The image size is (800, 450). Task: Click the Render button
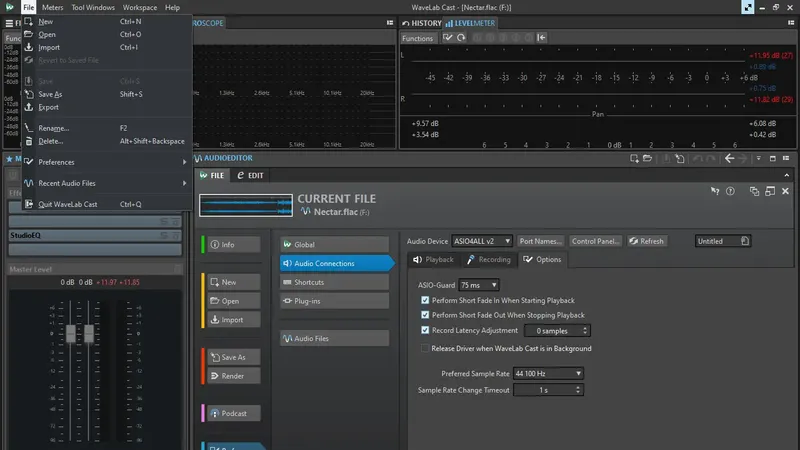coord(234,376)
